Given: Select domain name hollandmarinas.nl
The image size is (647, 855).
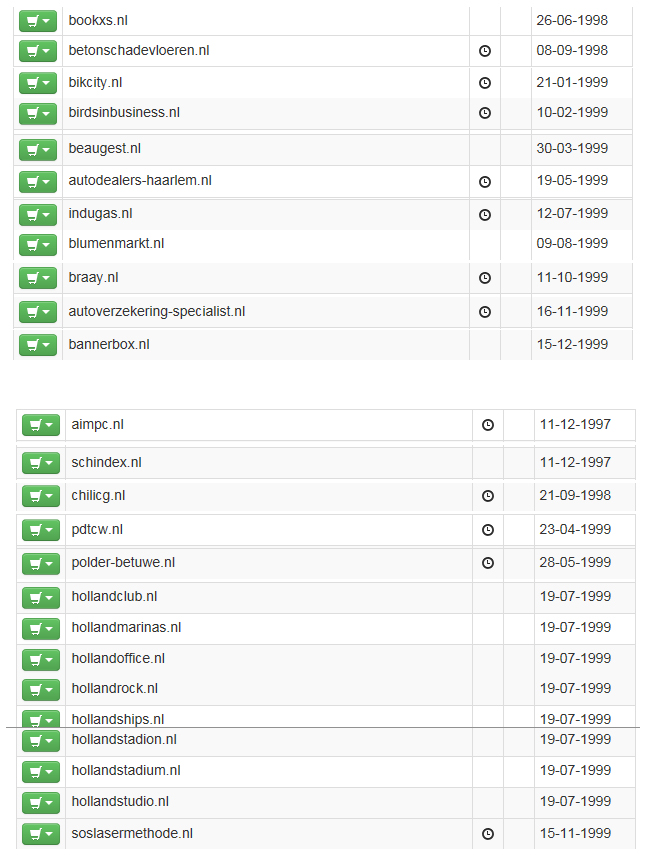Looking at the screenshot, I should tap(126, 628).
